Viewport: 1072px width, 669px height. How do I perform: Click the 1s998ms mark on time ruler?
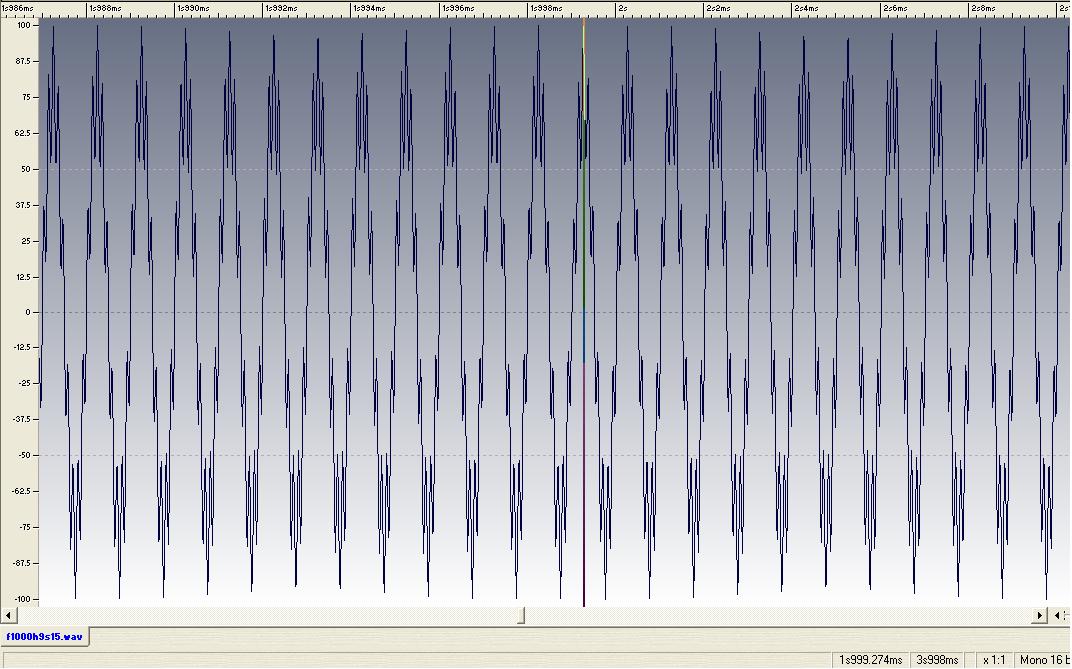(x=546, y=8)
